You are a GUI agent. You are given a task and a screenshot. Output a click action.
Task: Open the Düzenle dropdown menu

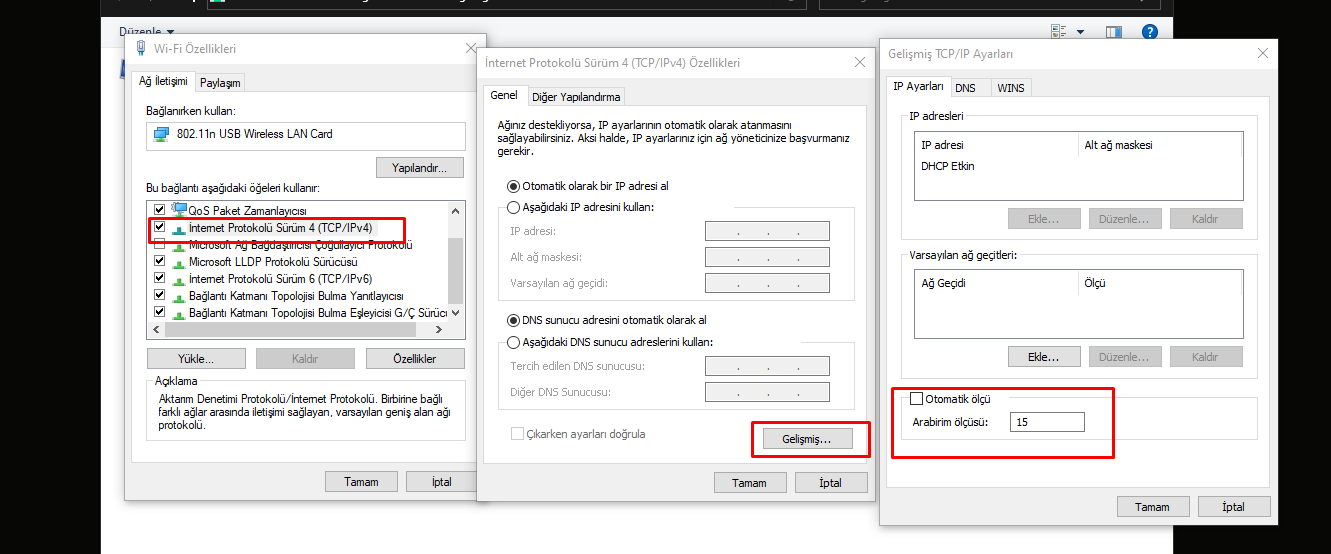(147, 33)
